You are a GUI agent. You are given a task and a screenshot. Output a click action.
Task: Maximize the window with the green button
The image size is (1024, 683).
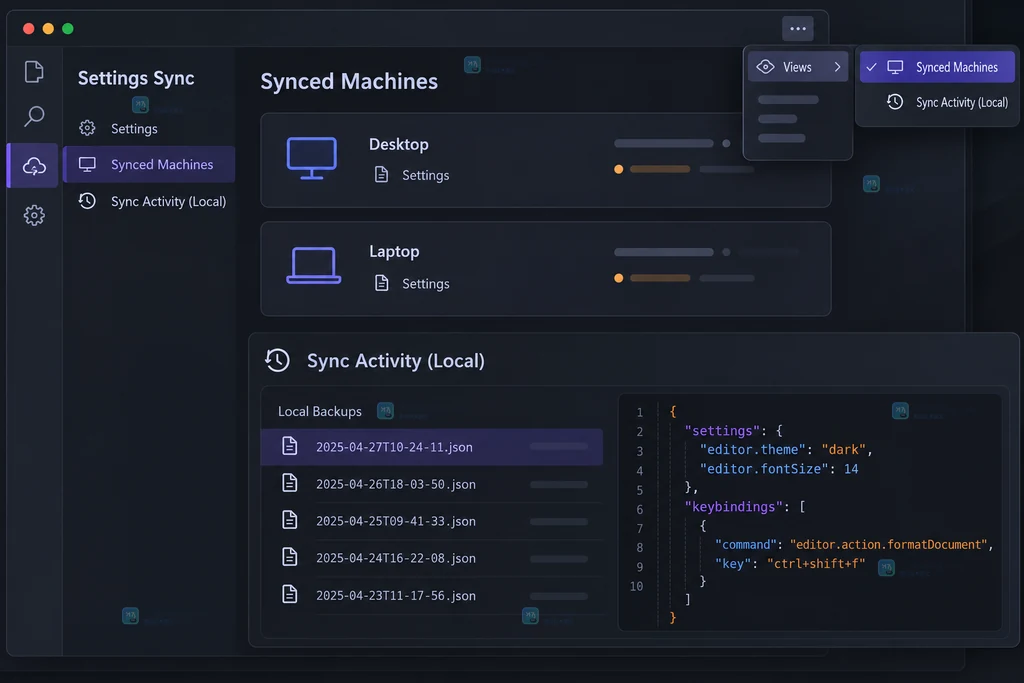tap(68, 29)
